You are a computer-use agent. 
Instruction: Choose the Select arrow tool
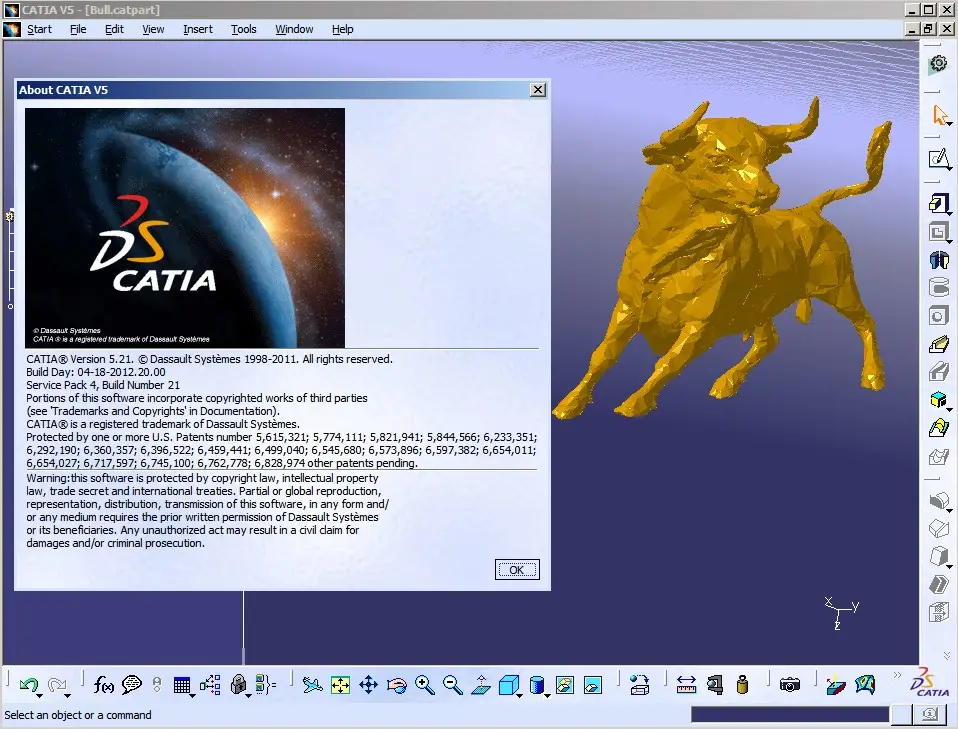click(939, 115)
